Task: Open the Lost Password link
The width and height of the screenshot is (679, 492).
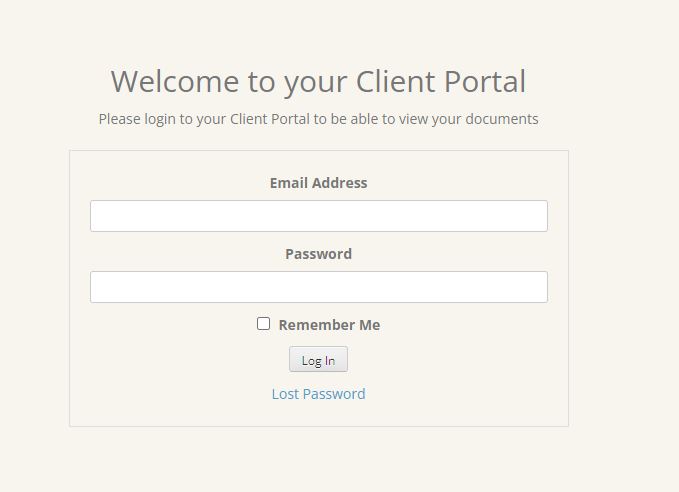Action: tap(318, 394)
